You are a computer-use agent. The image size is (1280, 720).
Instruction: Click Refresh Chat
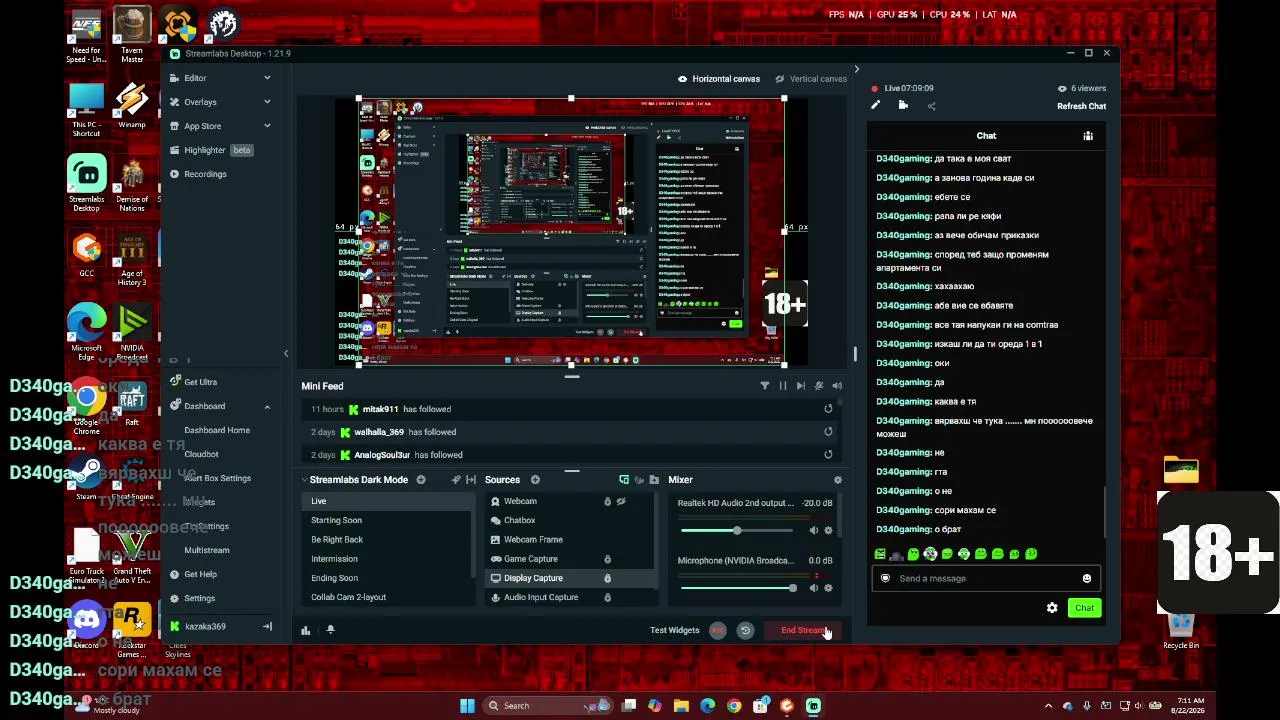[x=1081, y=106]
